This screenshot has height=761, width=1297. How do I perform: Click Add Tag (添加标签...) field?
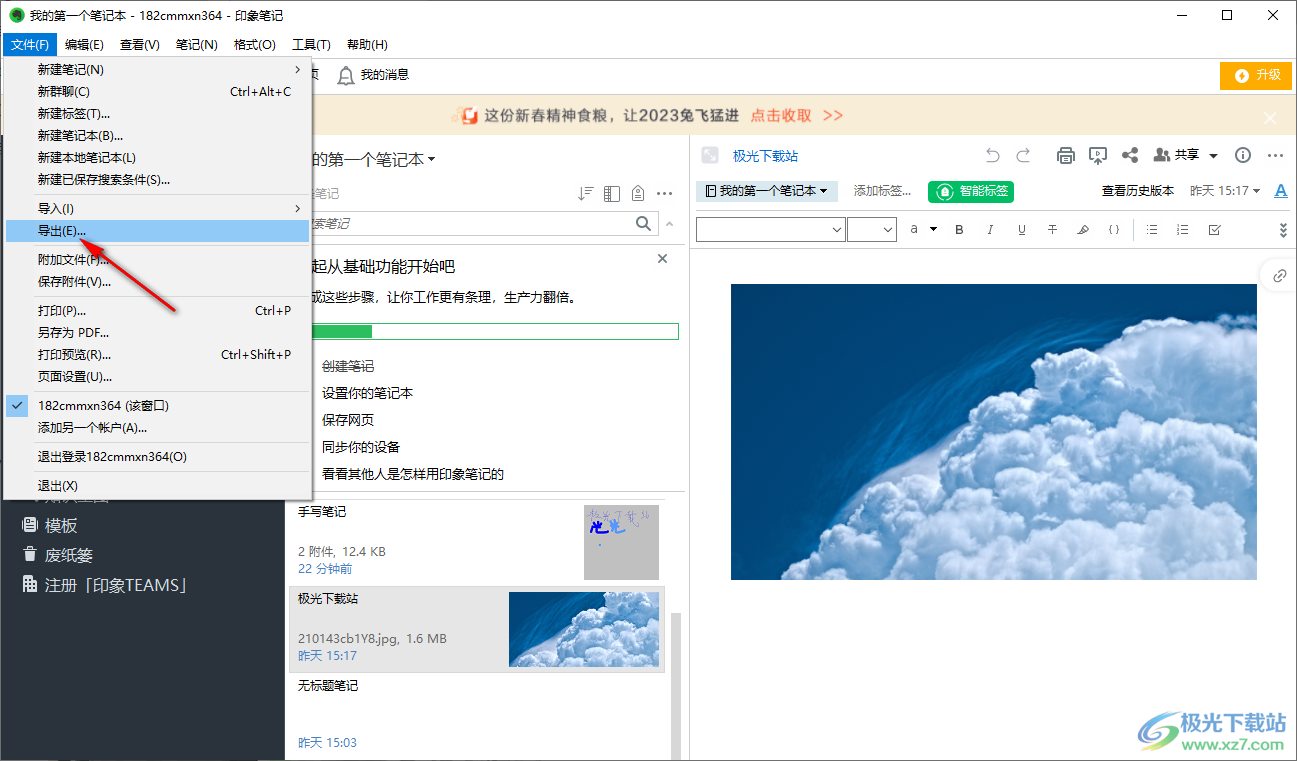click(x=883, y=191)
